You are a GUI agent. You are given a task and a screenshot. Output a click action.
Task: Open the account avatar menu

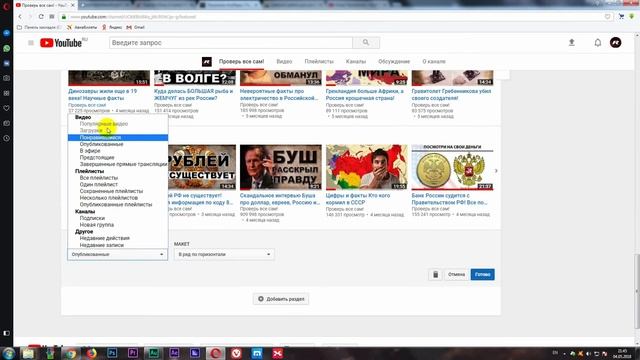click(616, 42)
